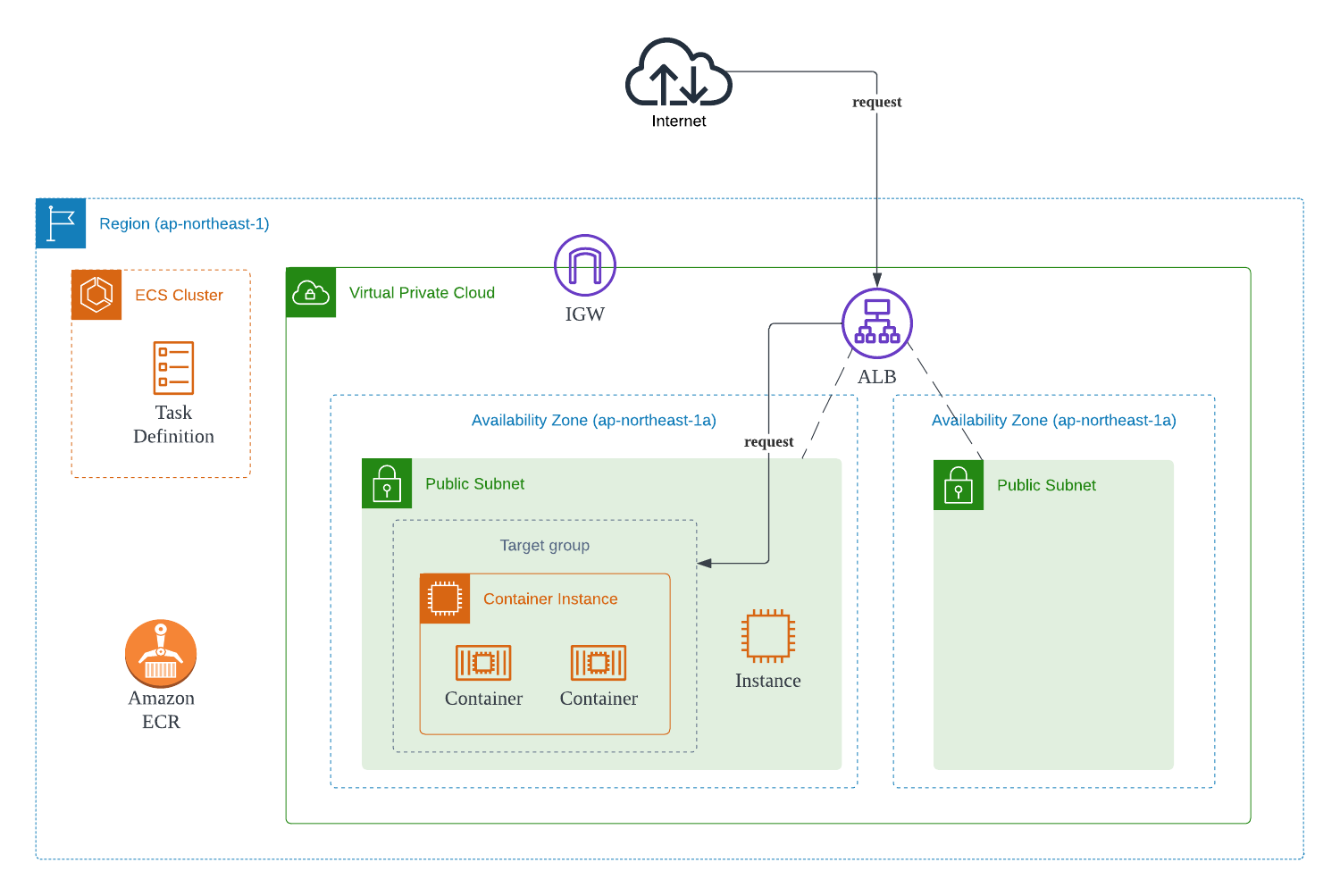Select the right Availability Zone label
This screenshot has height=896, width=1340.
coord(1054,420)
